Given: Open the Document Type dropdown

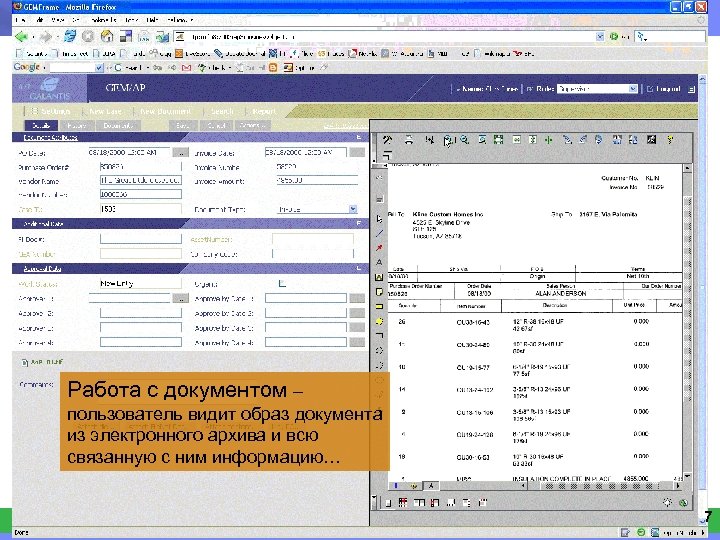Looking at the screenshot, I should click(x=353, y=209).
